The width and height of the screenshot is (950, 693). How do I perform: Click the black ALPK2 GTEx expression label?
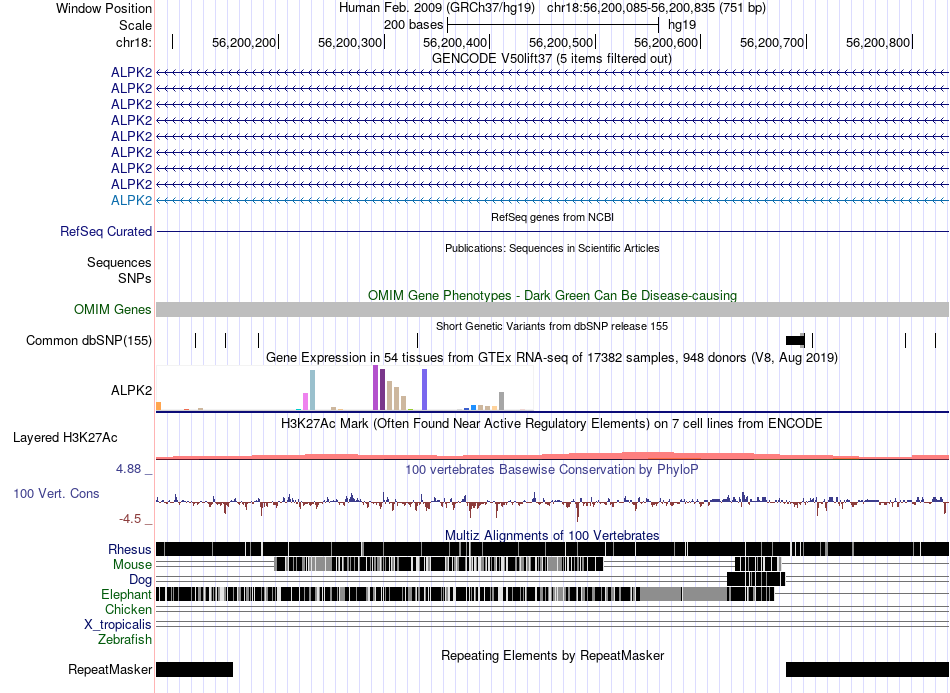click(131, 391)
